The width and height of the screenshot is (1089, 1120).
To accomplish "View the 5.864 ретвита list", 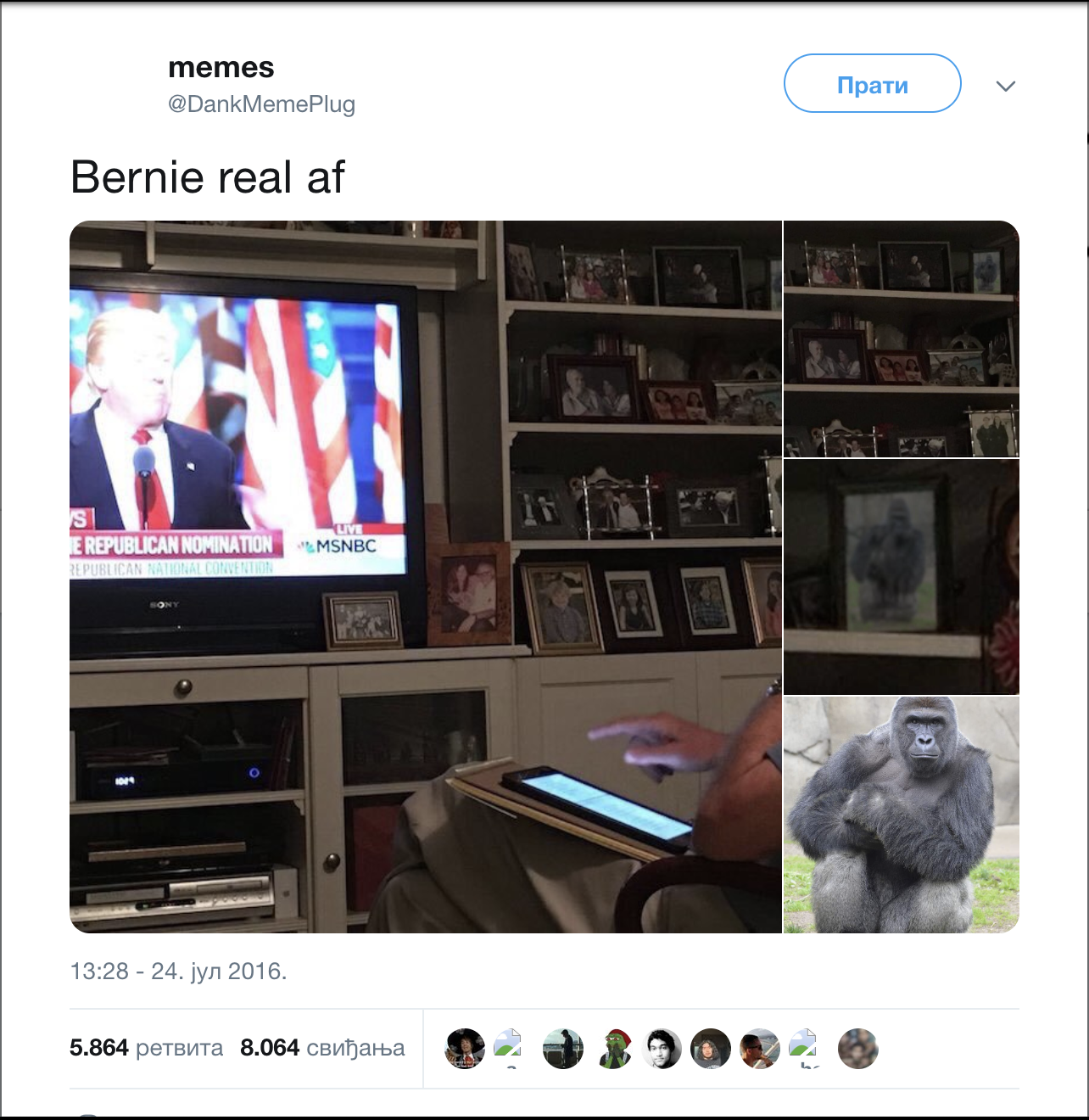I will (146, 1048).
